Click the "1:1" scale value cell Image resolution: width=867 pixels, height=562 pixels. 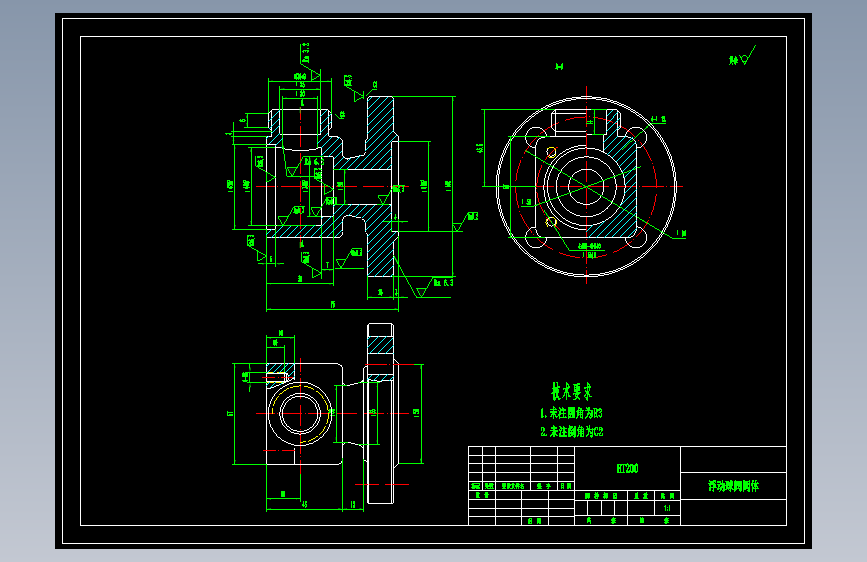click(667, 508)
